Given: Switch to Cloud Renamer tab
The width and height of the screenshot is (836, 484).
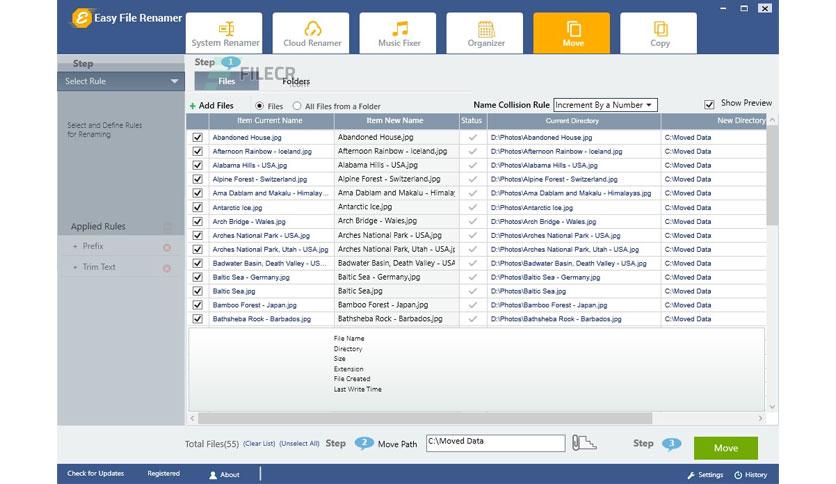Looking at the screenshot, I should click(311, 33).
